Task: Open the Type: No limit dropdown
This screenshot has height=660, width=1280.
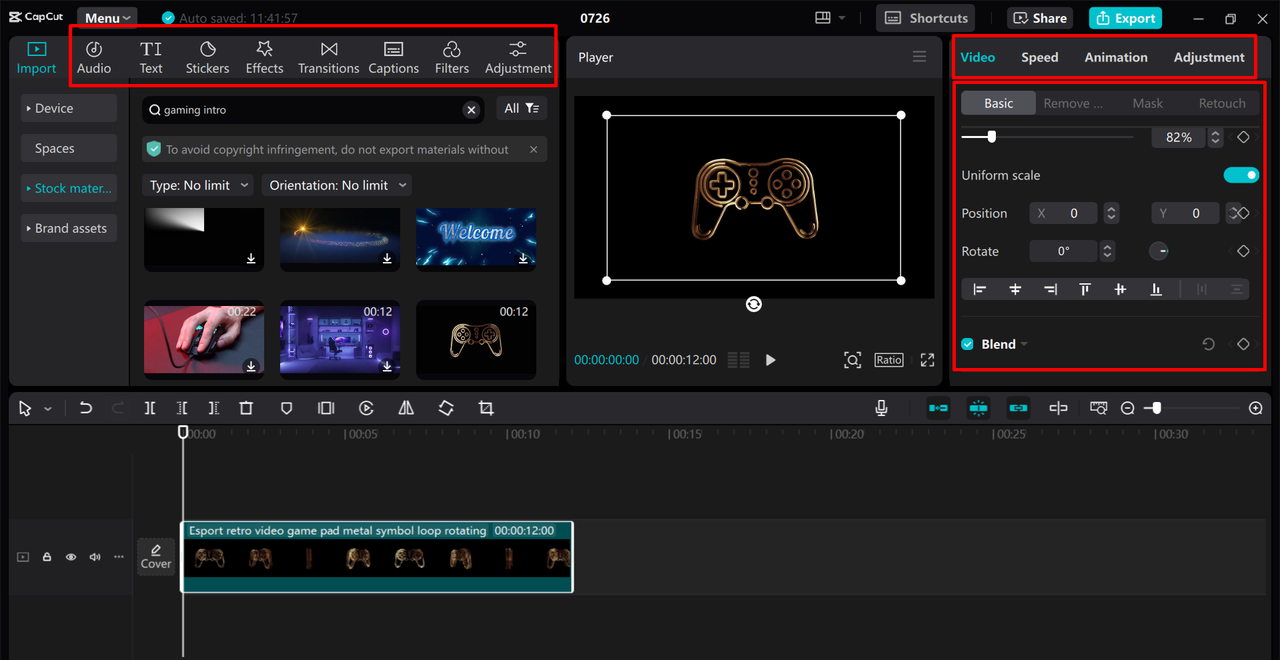Action: [197, 185]
